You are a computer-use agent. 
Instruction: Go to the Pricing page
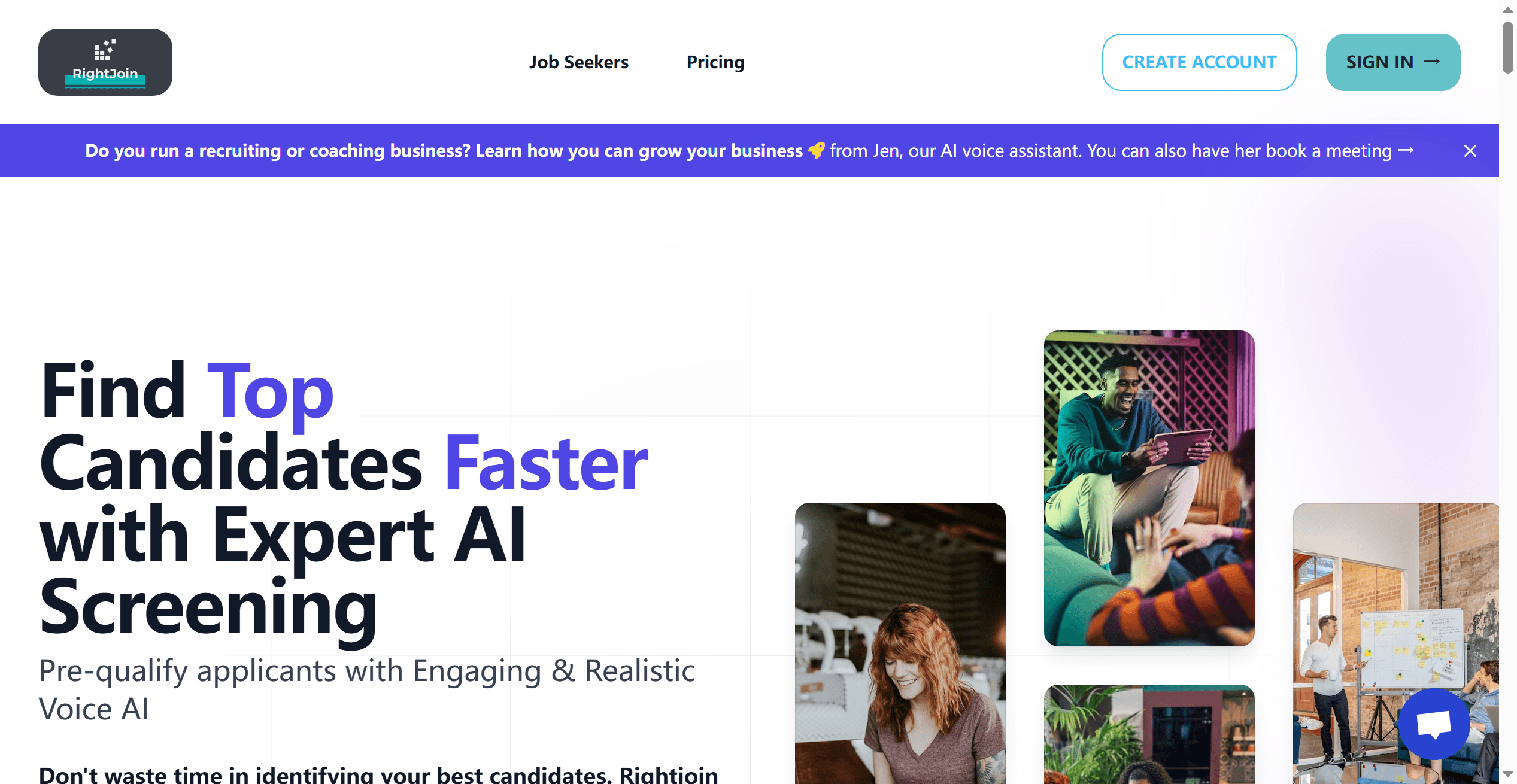(x=715, y=62)
